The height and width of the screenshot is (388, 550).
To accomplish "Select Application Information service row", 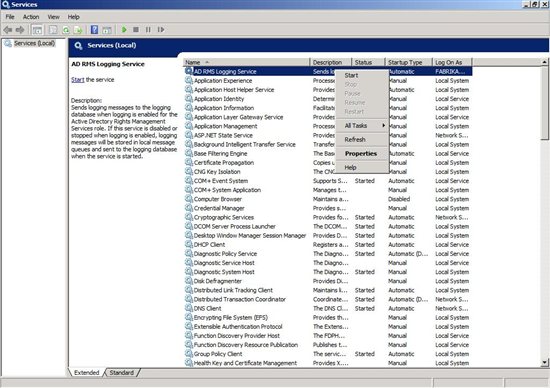I will [x=328, y=108].
